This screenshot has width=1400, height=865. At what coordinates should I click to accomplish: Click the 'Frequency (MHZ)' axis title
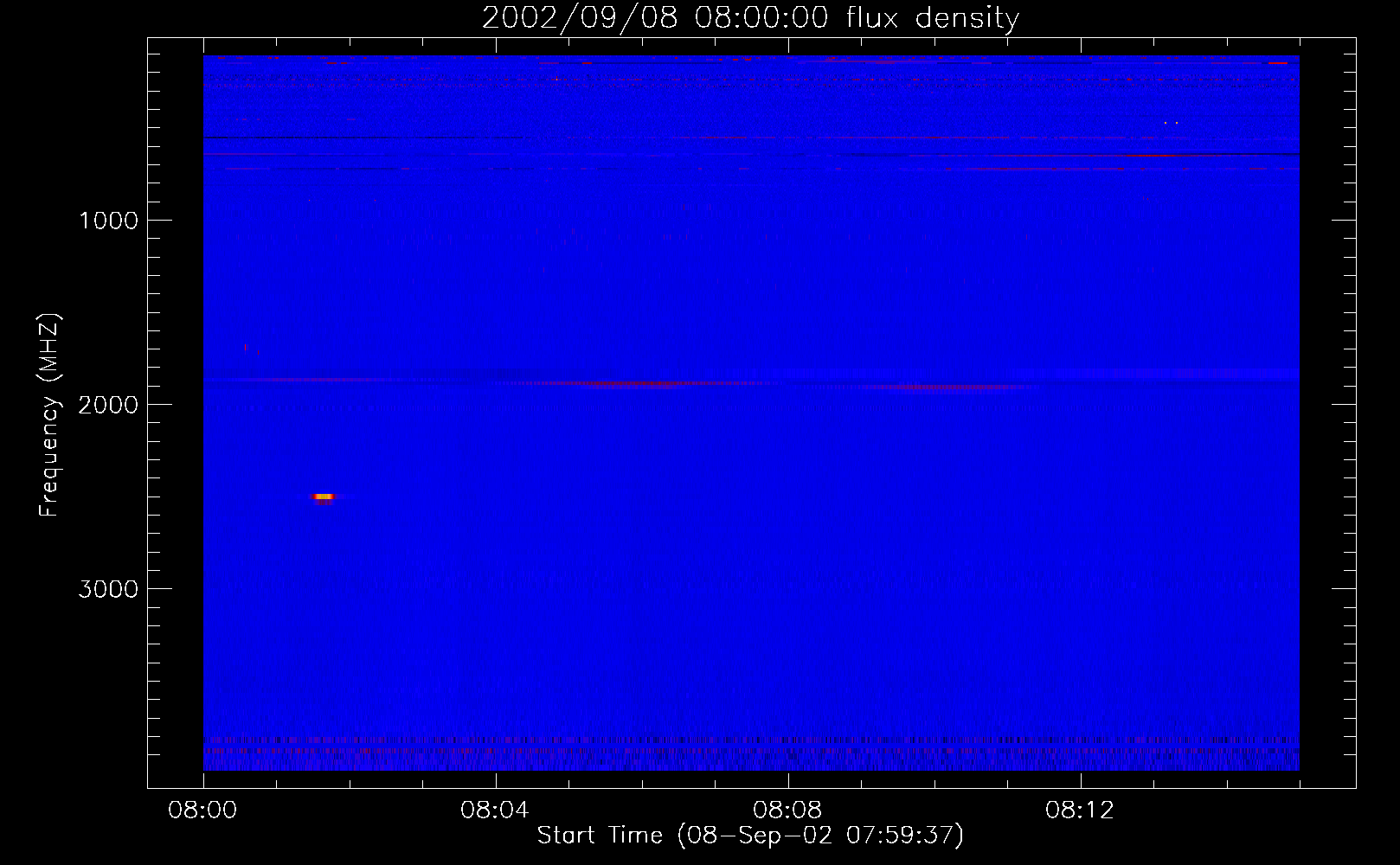49,415
